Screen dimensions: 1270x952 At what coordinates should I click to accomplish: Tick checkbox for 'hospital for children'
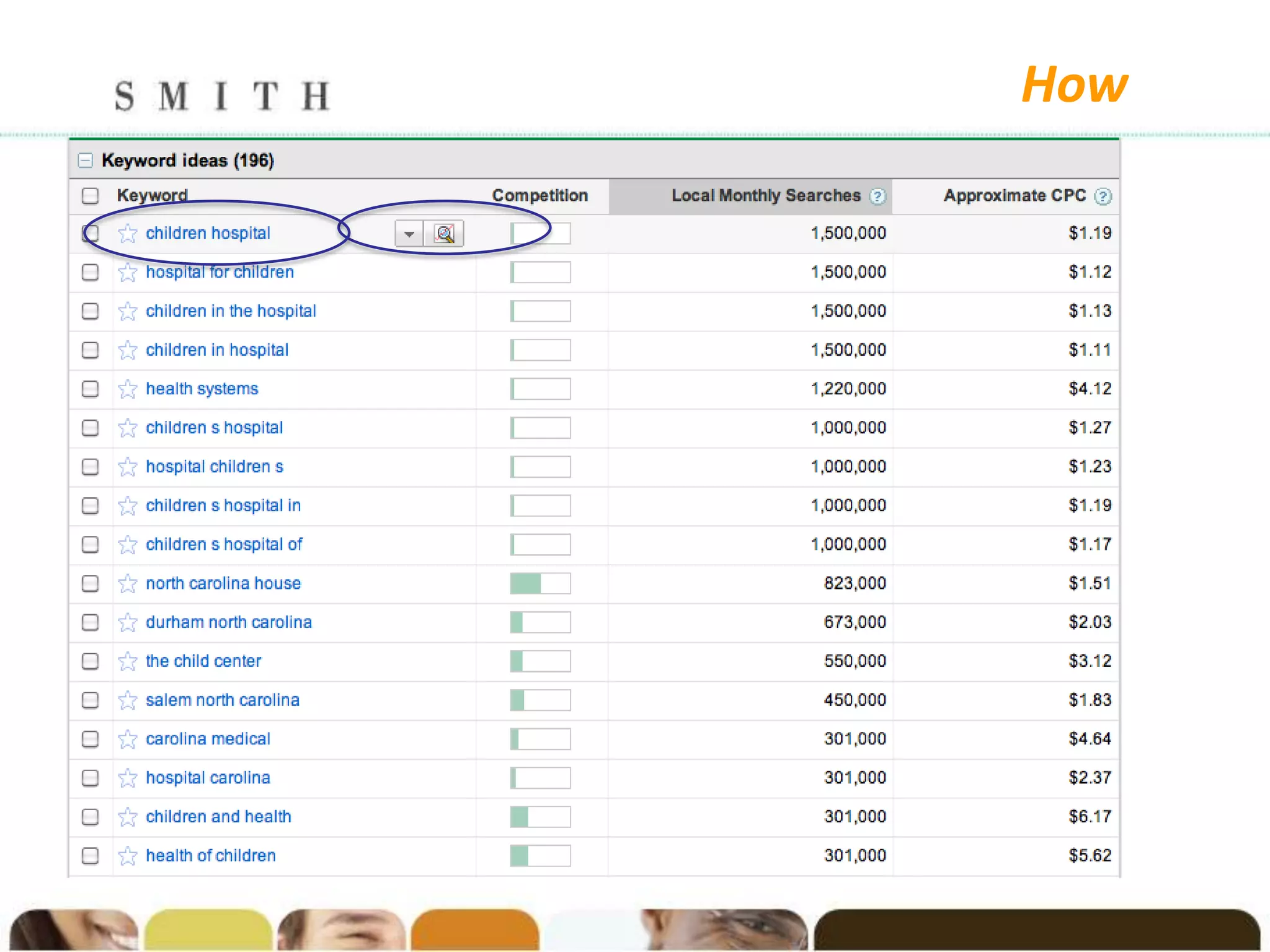pyautogui.click(x=91, y=273)
